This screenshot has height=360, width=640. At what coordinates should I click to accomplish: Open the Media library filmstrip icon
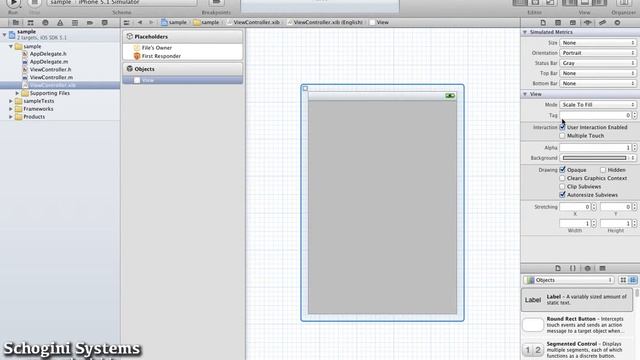pos(602,268)
